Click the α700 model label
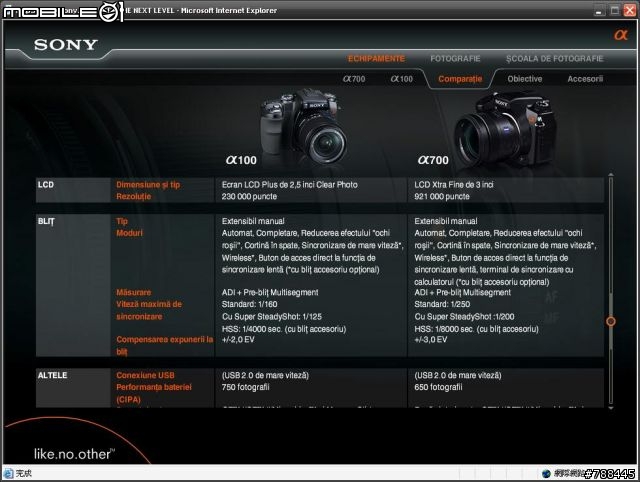Screen dimensions: 640x482 click(x=433, y=160)
